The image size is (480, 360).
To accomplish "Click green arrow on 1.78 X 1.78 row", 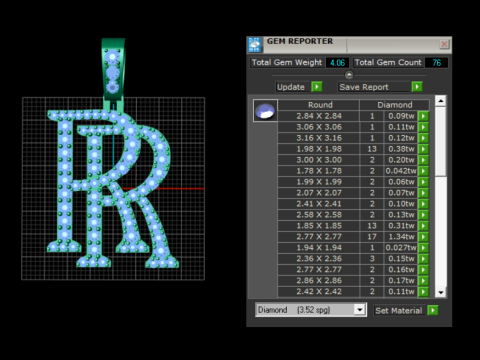I will 423,171.
